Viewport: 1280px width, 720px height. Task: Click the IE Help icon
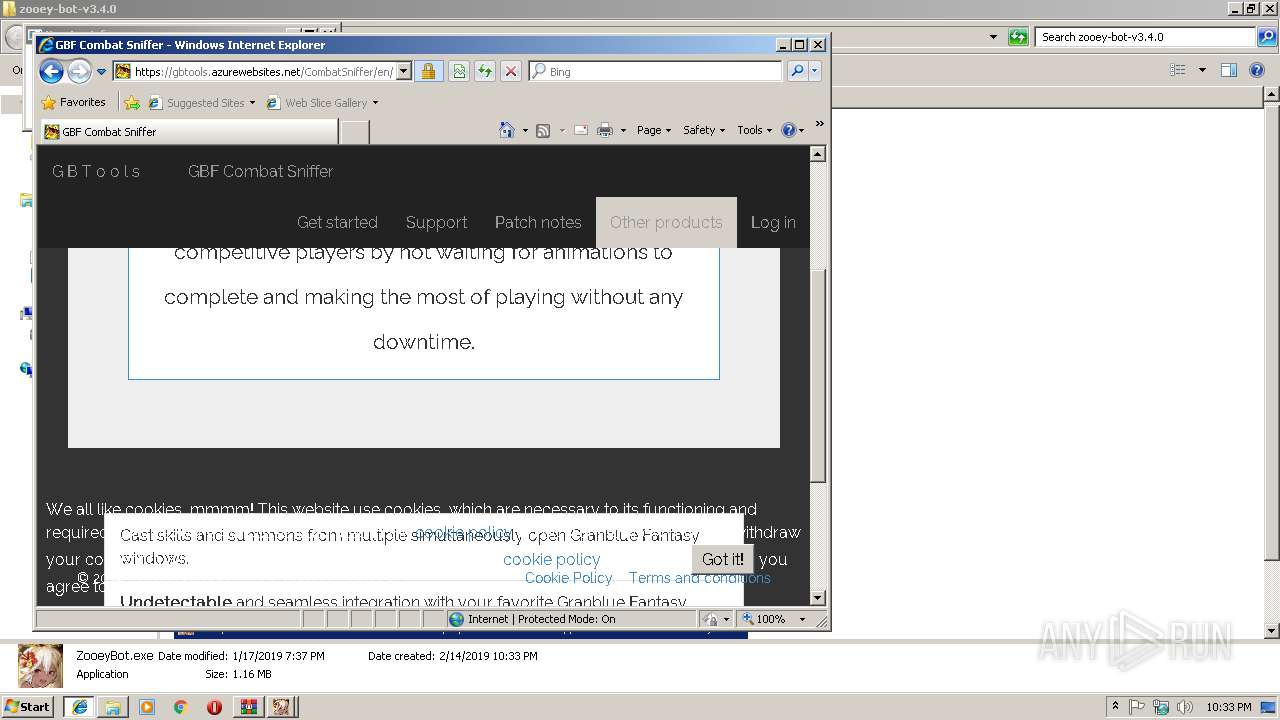point(788,130)
